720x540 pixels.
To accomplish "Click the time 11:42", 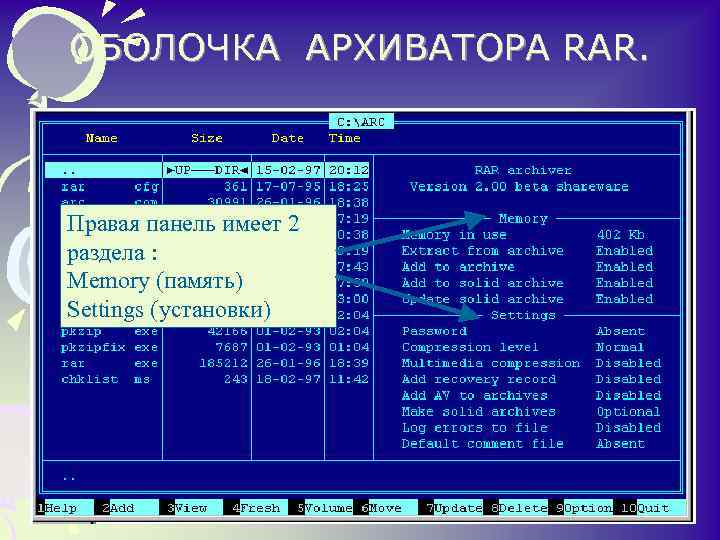I will click(x=349, y=379).
